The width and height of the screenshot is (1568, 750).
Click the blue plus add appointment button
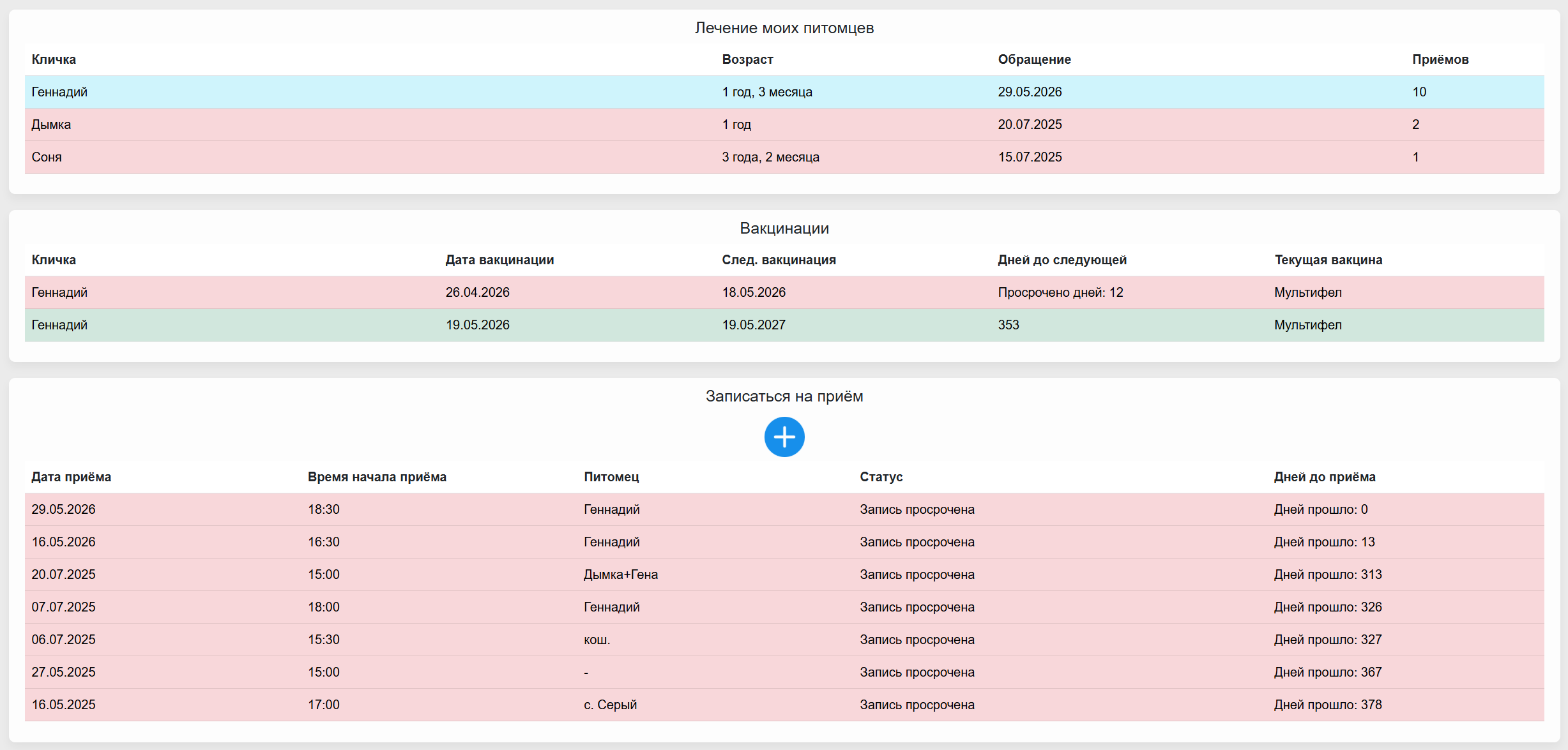click(x=784, y=437)
